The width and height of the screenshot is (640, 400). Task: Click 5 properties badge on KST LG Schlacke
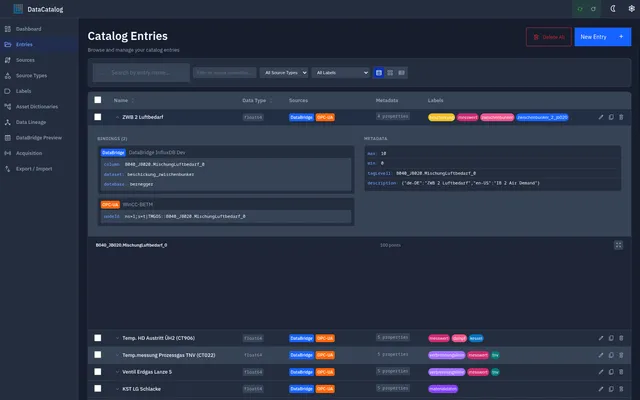coord(393,388)
